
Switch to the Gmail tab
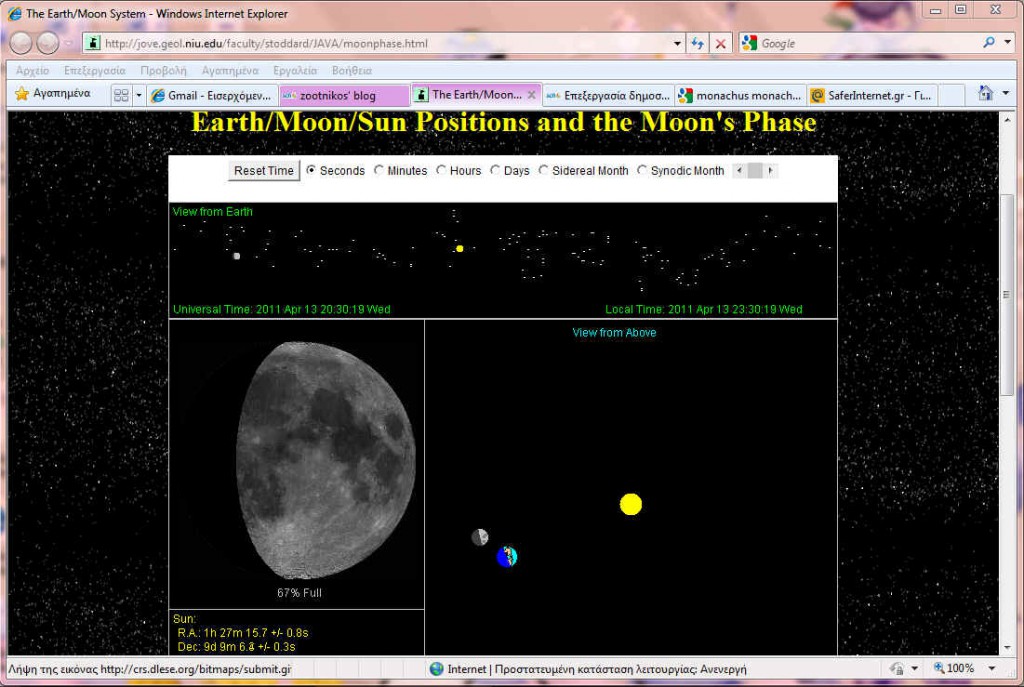[210, 95]
